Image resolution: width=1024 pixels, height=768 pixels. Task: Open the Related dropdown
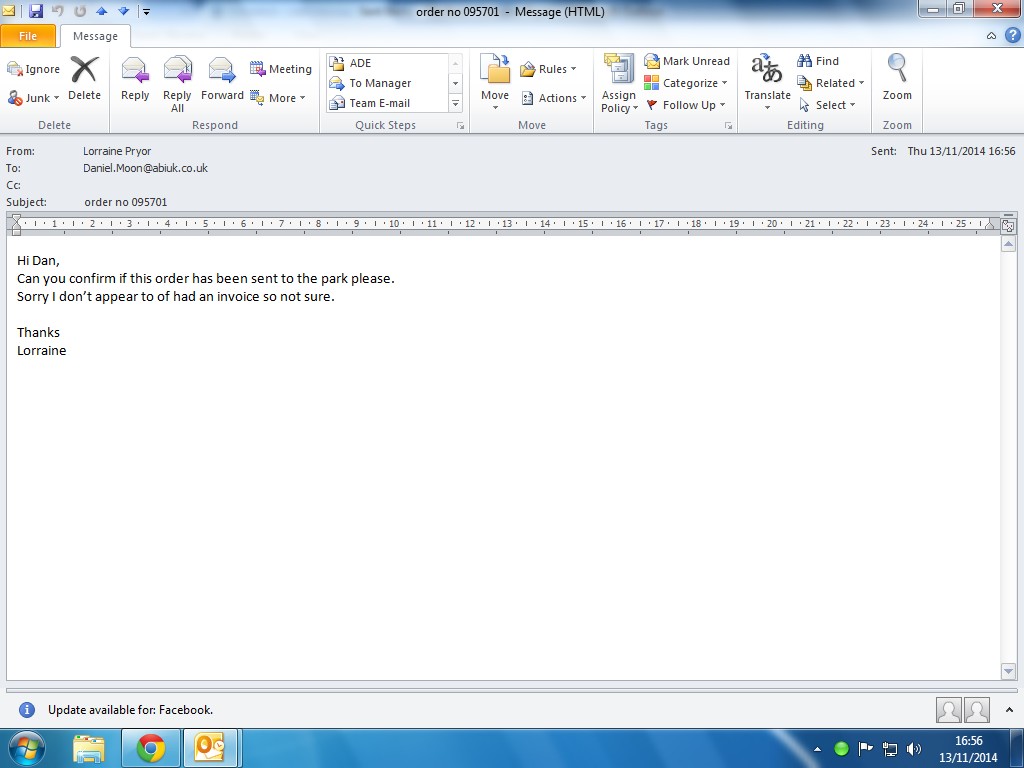831,83
